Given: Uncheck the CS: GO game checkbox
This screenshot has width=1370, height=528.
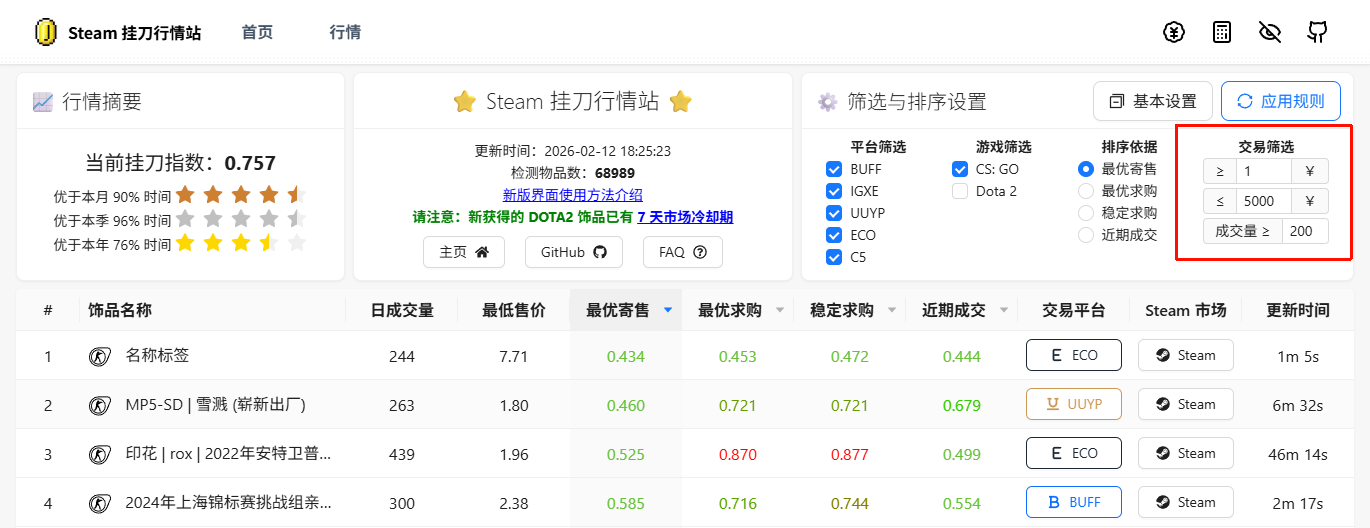Looking at the screenshot, I should point(960,169).
